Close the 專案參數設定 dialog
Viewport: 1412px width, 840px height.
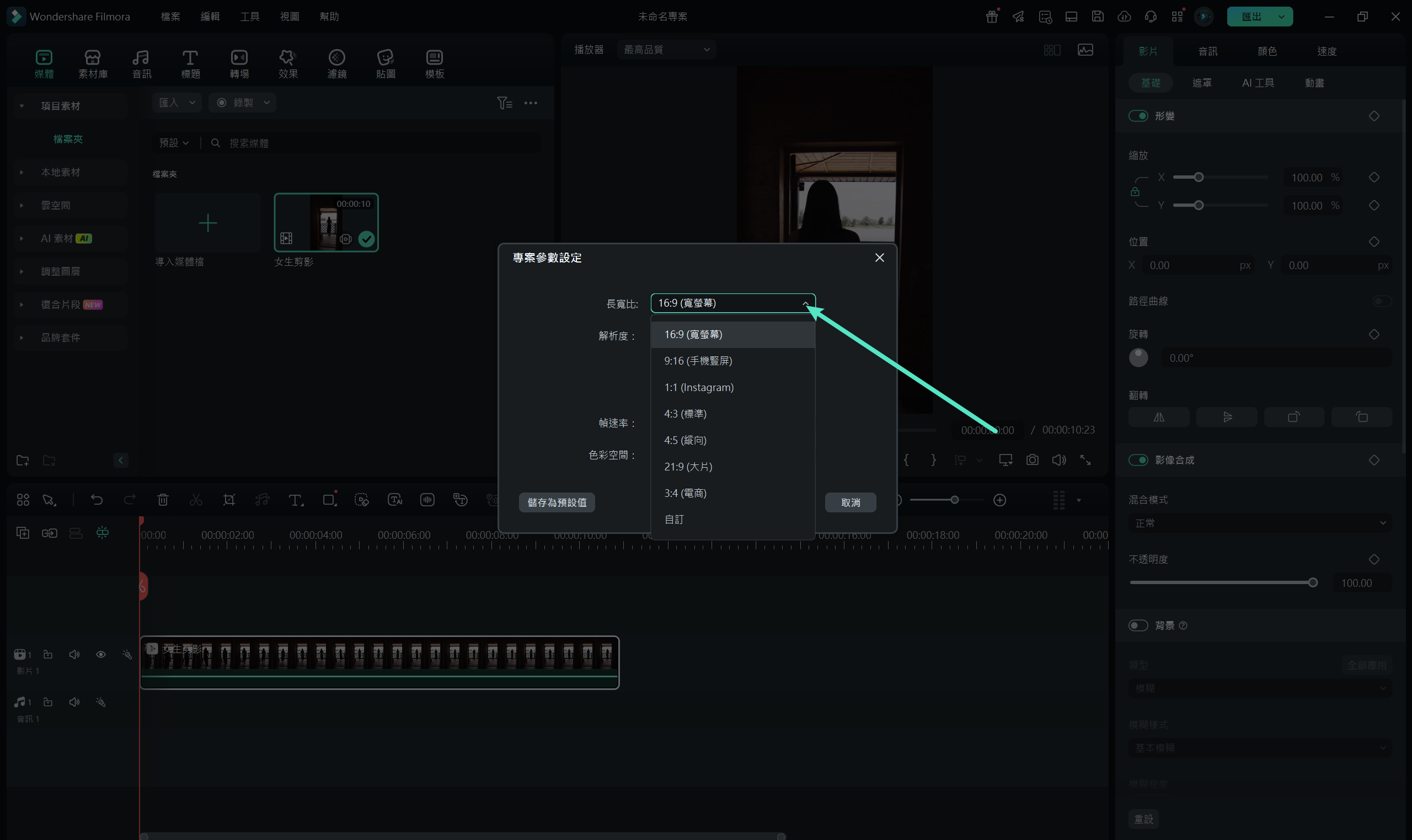tap(879, 258)
